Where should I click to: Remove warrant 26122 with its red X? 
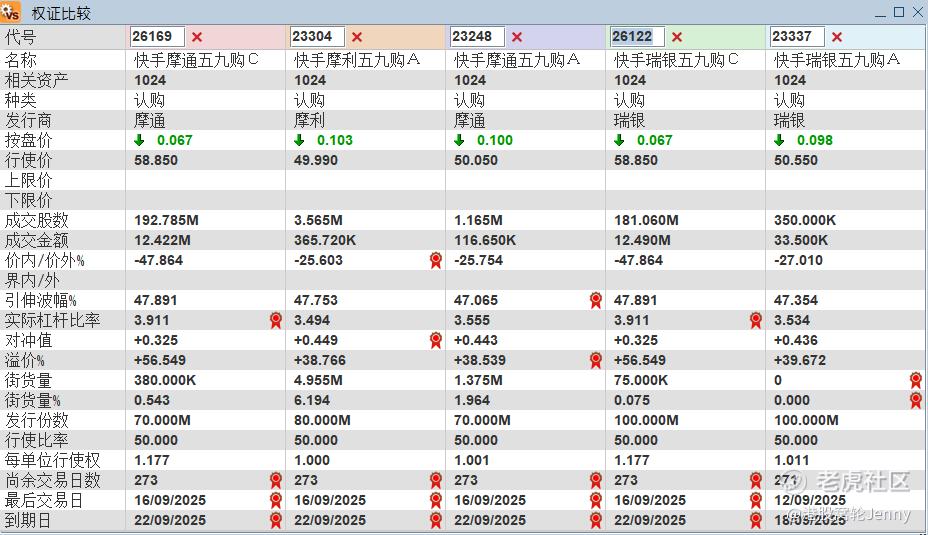coord(677,37)
